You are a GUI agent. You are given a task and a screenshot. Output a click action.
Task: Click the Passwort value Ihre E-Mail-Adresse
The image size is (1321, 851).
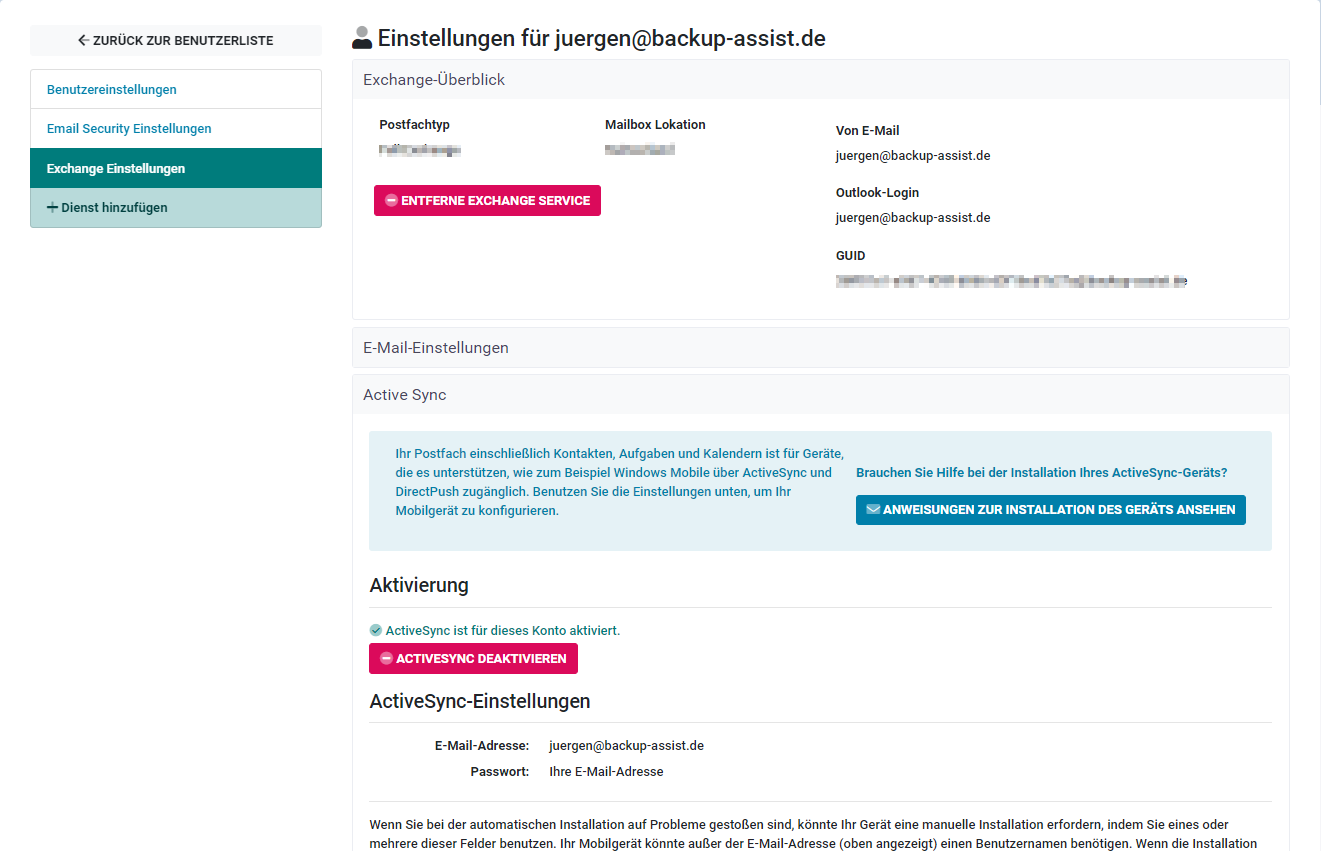tap(606, 772)
